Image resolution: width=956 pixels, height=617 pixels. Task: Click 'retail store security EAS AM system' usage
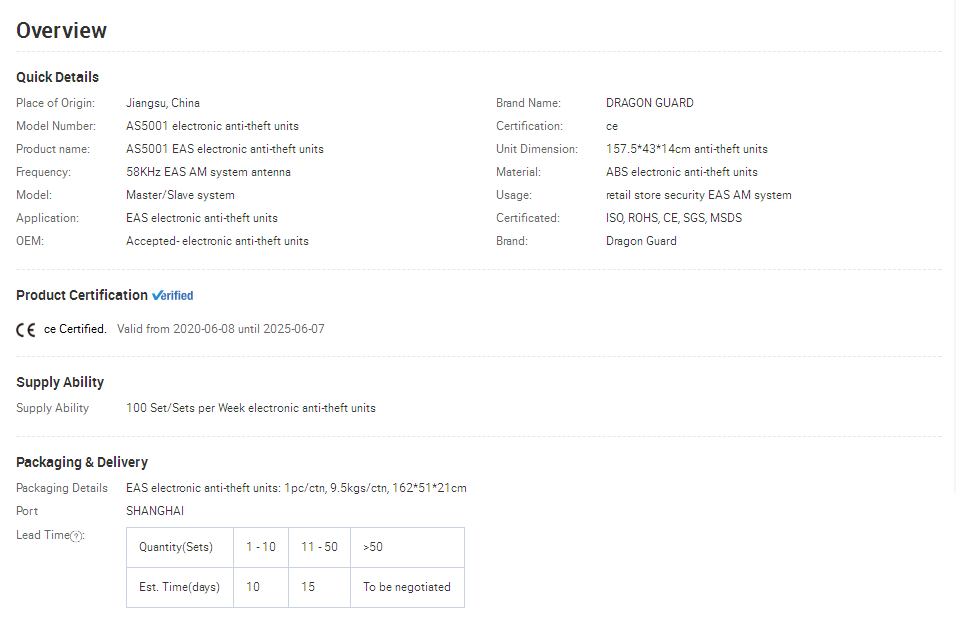[x=699, y=195]
